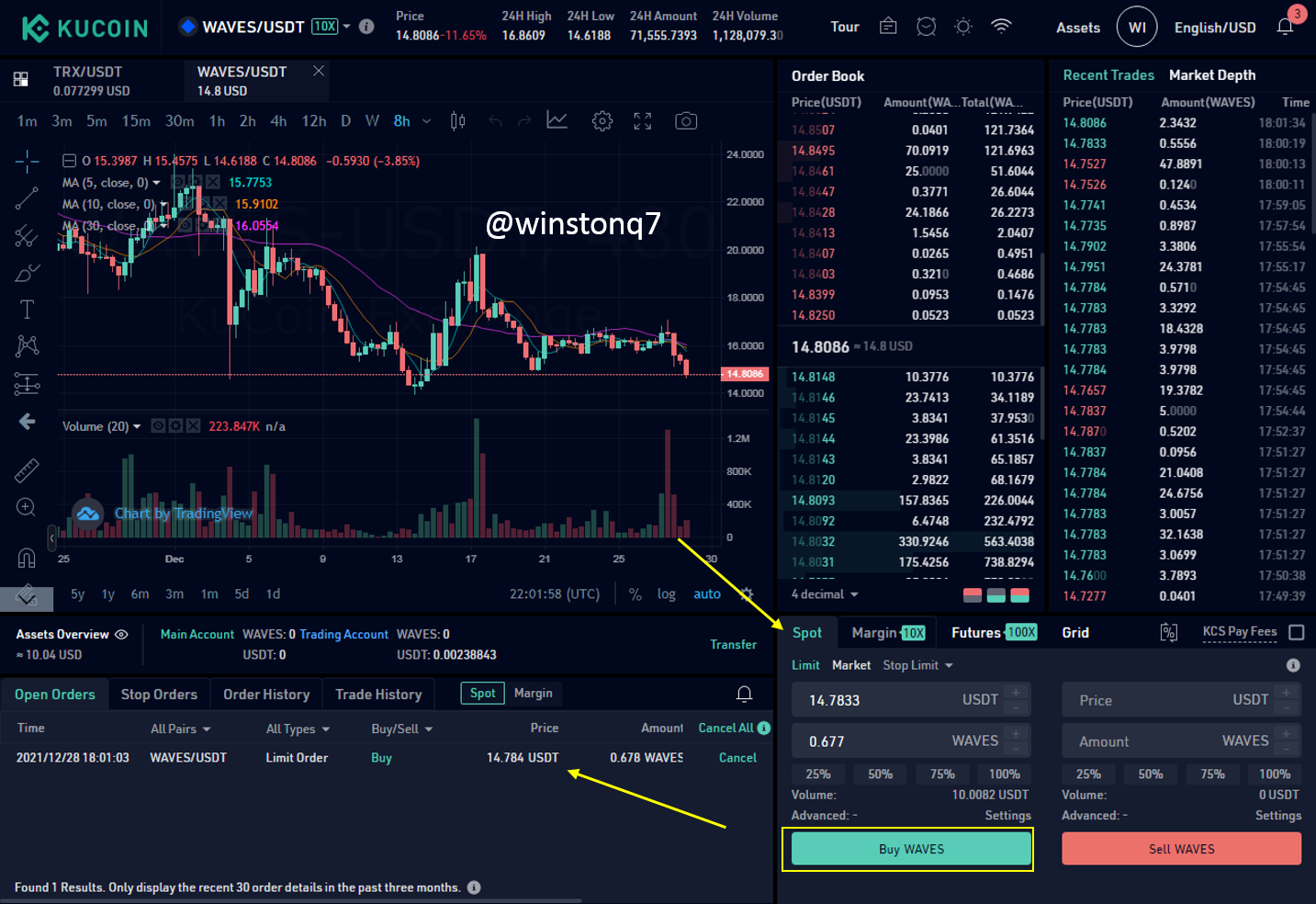Switch to the Order History tab

tap(266, 695)
